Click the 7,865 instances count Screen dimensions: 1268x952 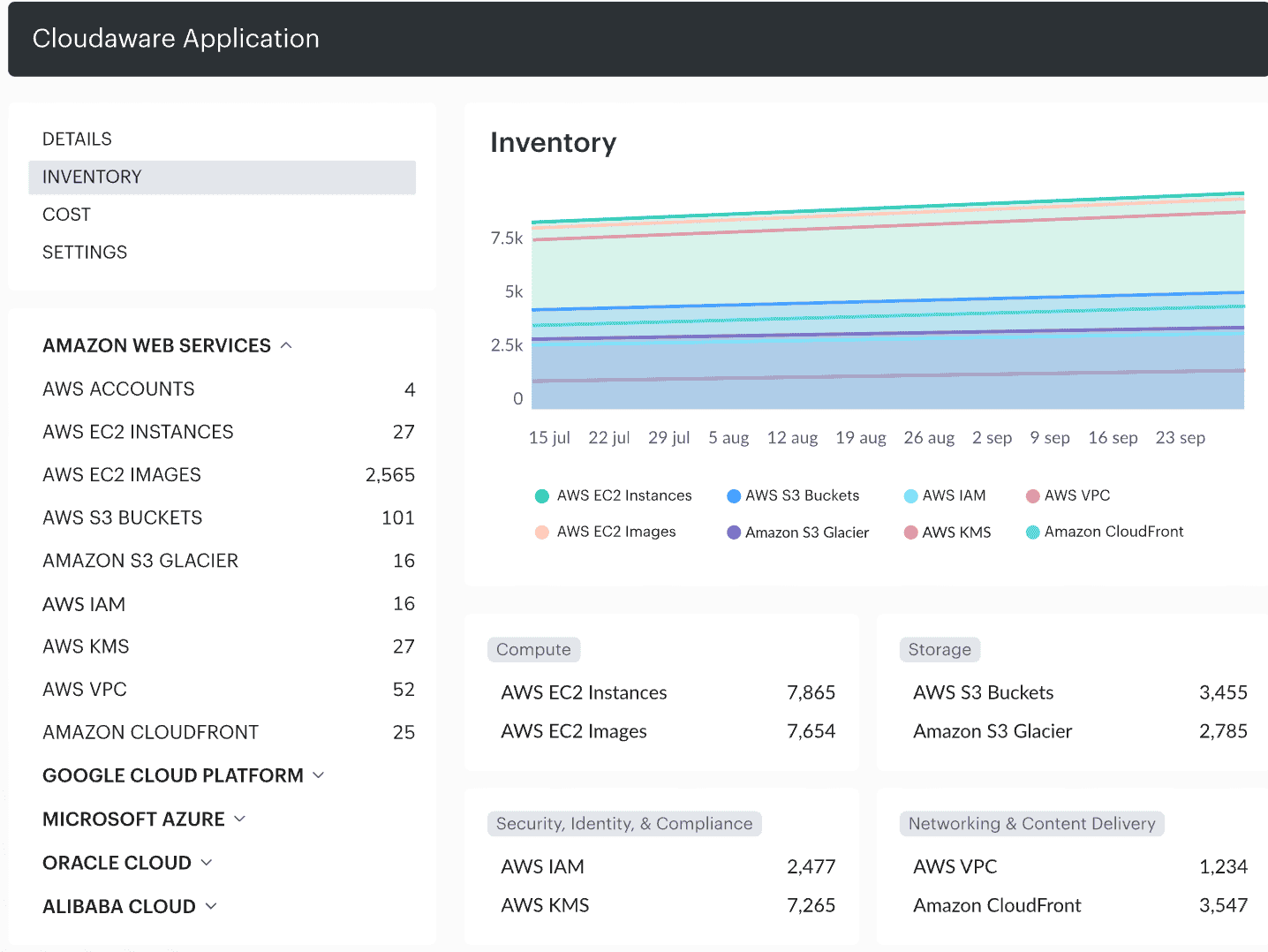pyautogui.click(x=811, y=693)
